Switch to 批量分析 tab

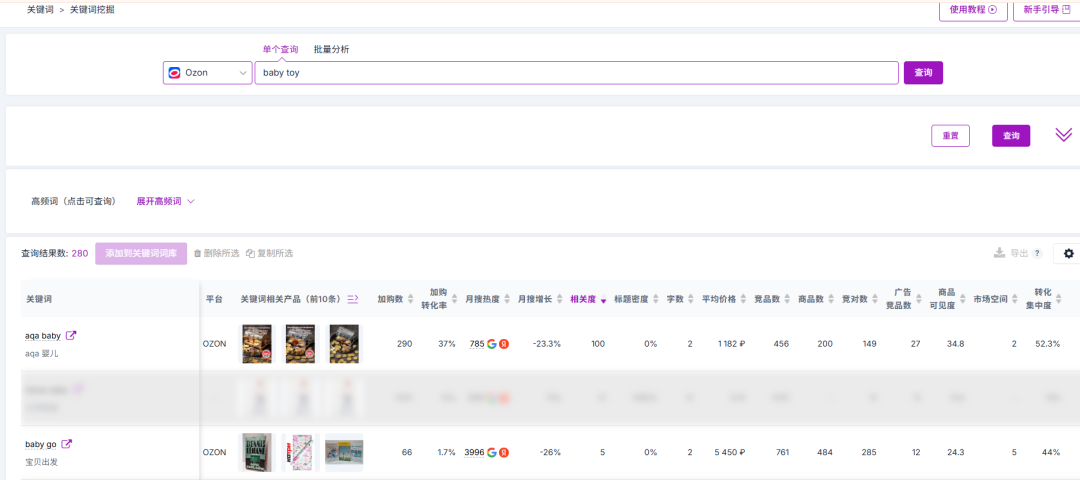331,50
